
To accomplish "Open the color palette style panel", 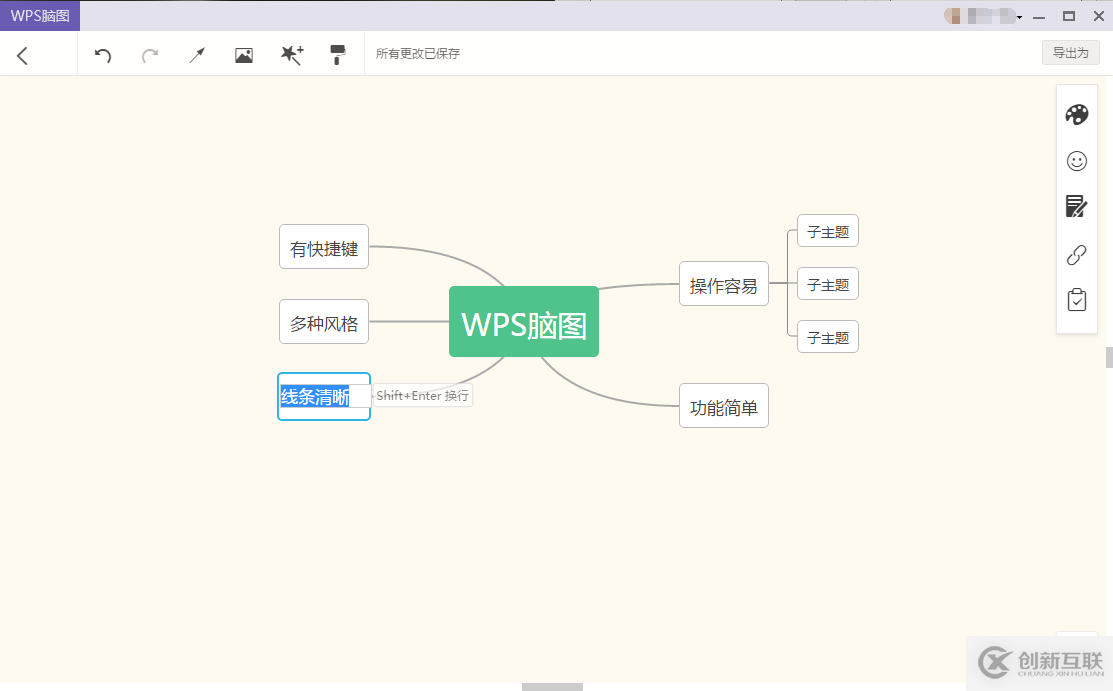I will tap(1077, 114).
